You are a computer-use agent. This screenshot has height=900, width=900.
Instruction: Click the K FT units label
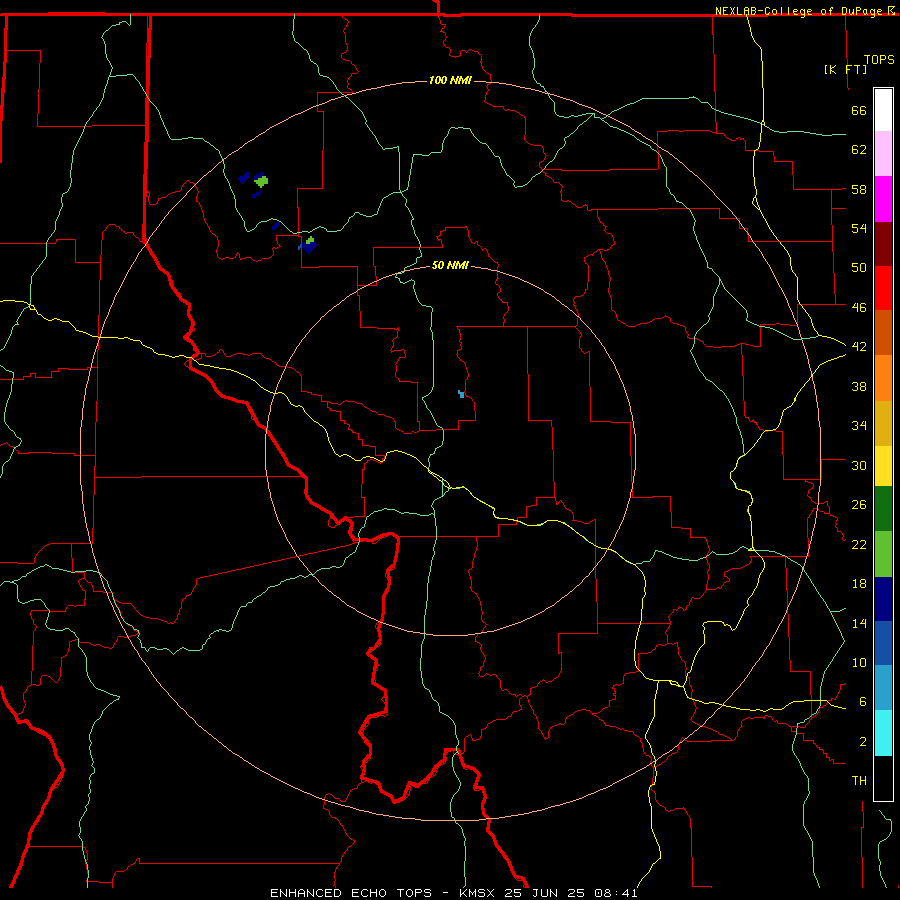845,69
